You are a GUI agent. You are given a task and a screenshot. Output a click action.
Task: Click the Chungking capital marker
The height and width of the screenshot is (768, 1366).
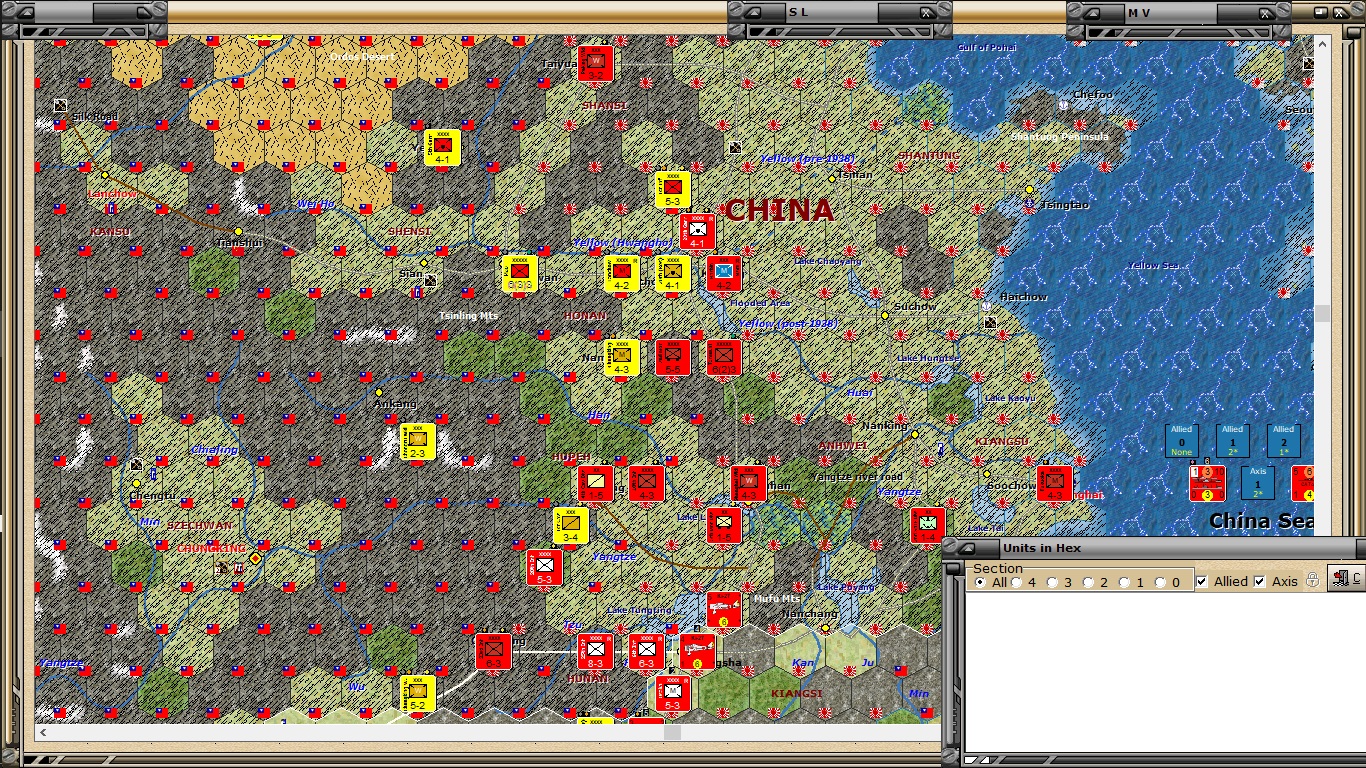(256, 558)
